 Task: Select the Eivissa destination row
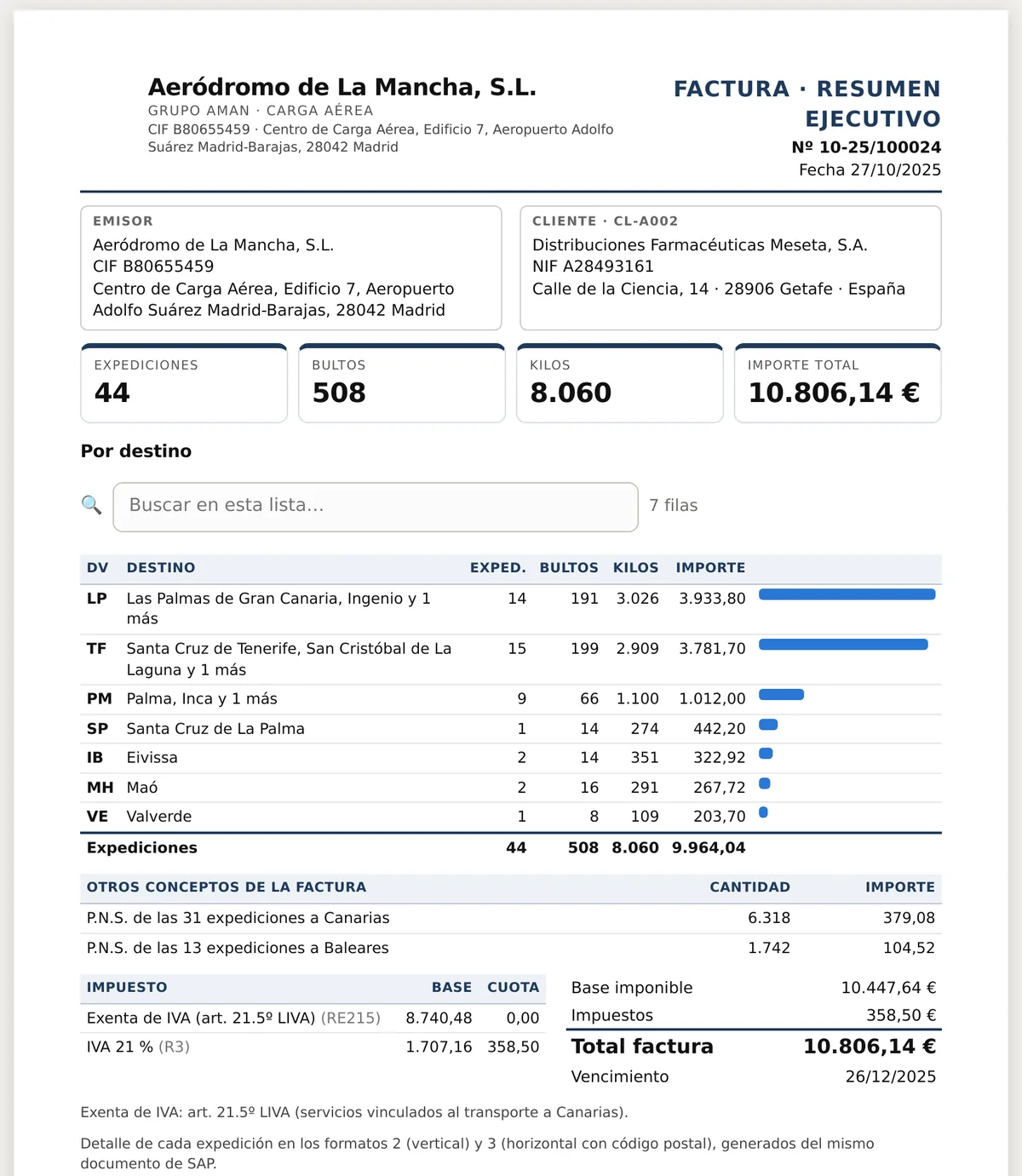[511, 758]
